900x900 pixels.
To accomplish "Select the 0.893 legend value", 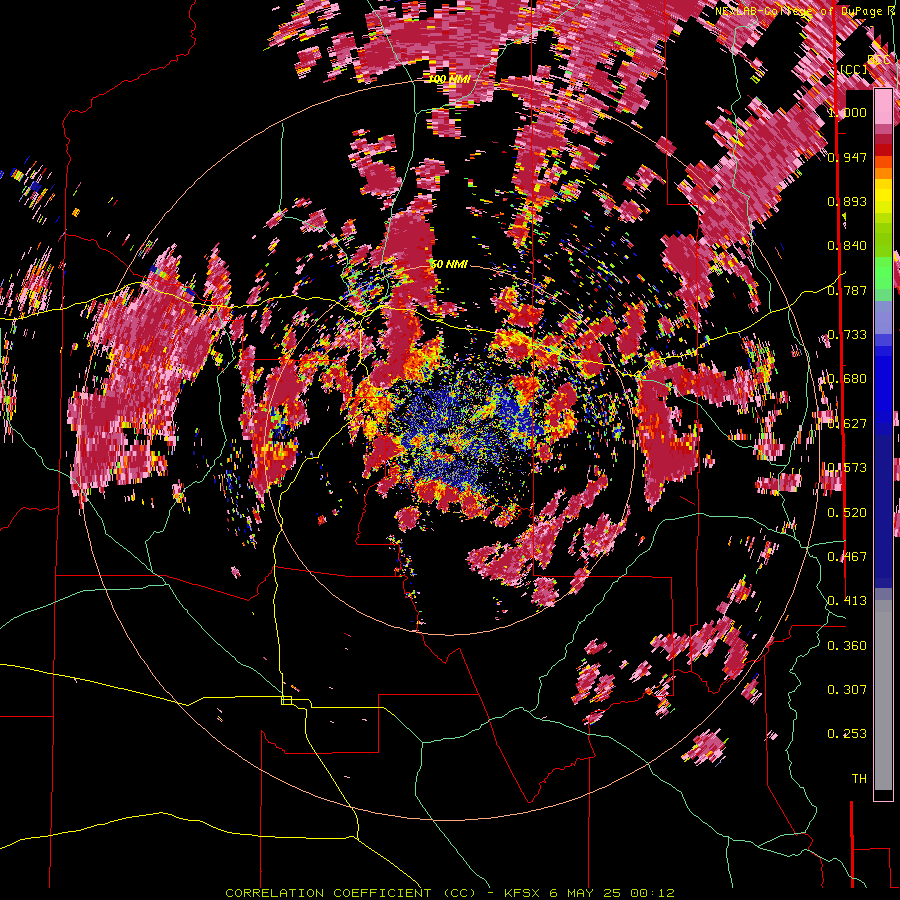I will (x=847, y=201).
